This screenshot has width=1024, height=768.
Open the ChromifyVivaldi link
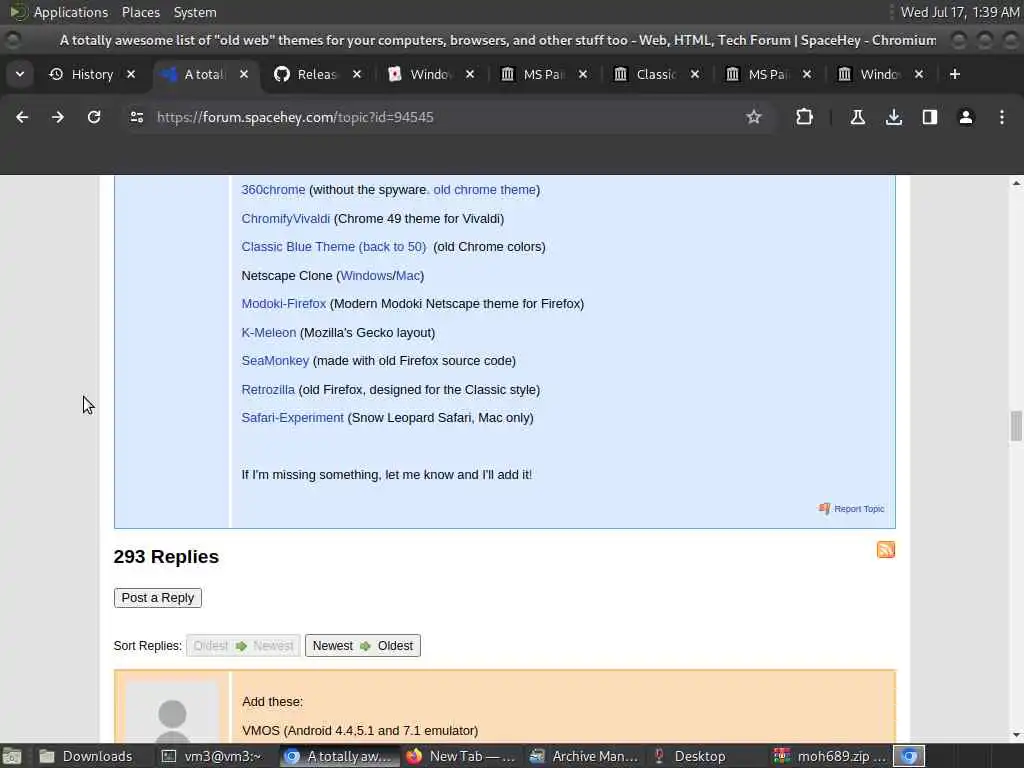click(x=285, y=219)
